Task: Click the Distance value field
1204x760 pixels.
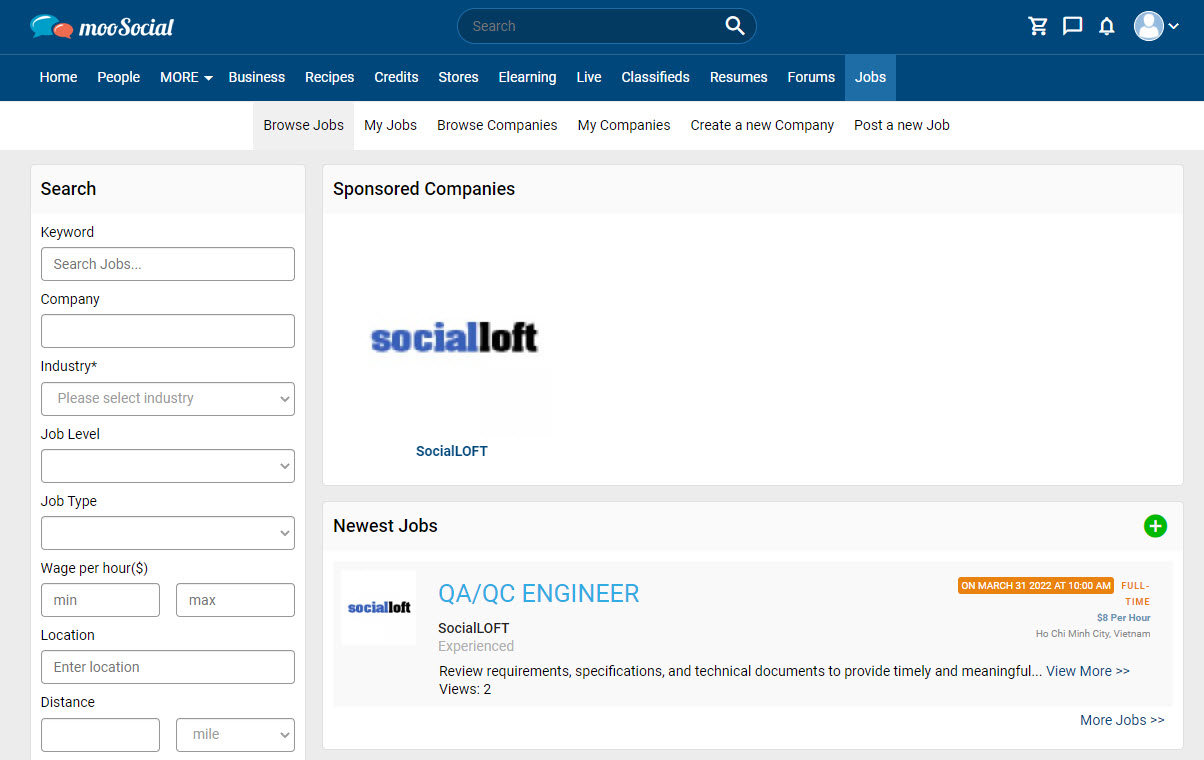Action: 100,734
